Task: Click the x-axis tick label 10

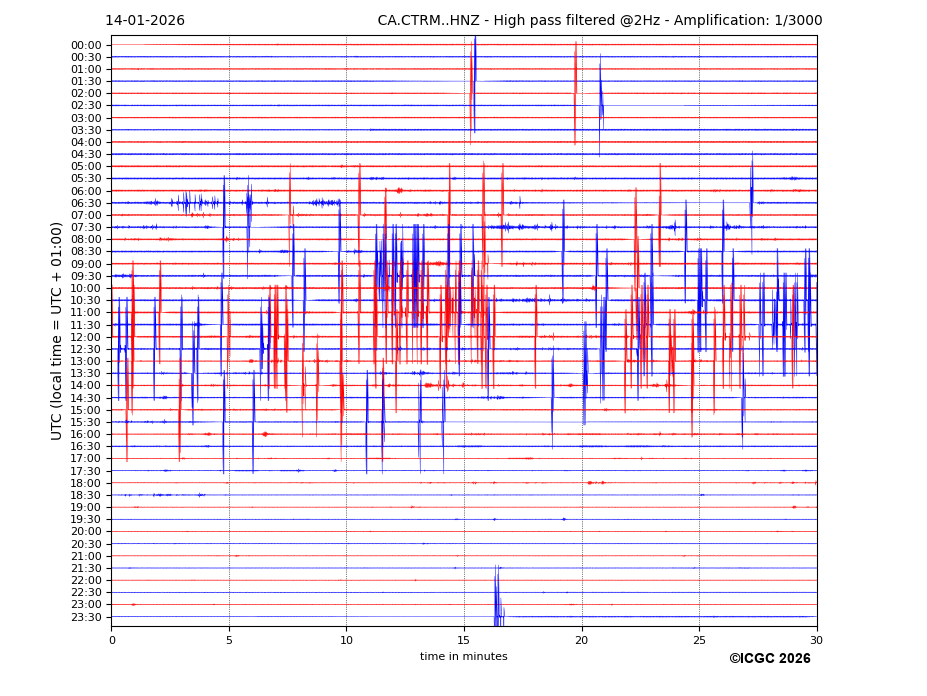Action: click(x=347, y=640)
